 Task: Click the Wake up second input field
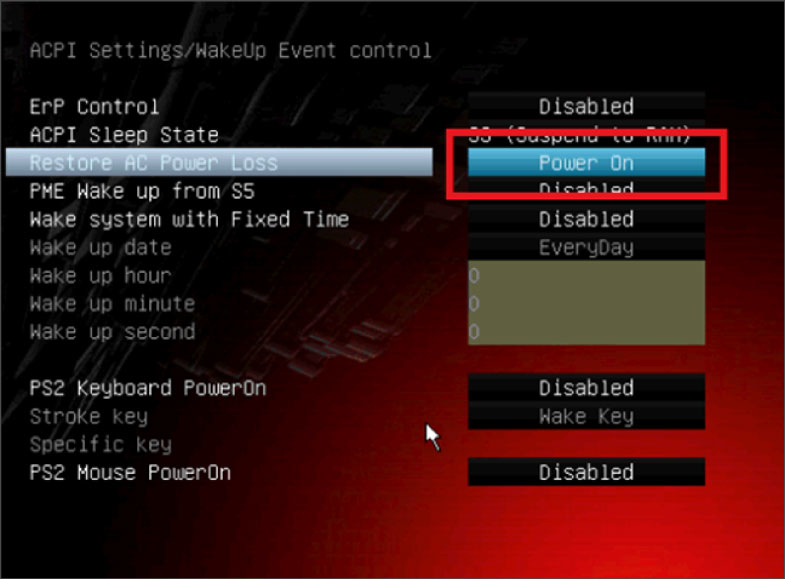(x=586, y=331)
